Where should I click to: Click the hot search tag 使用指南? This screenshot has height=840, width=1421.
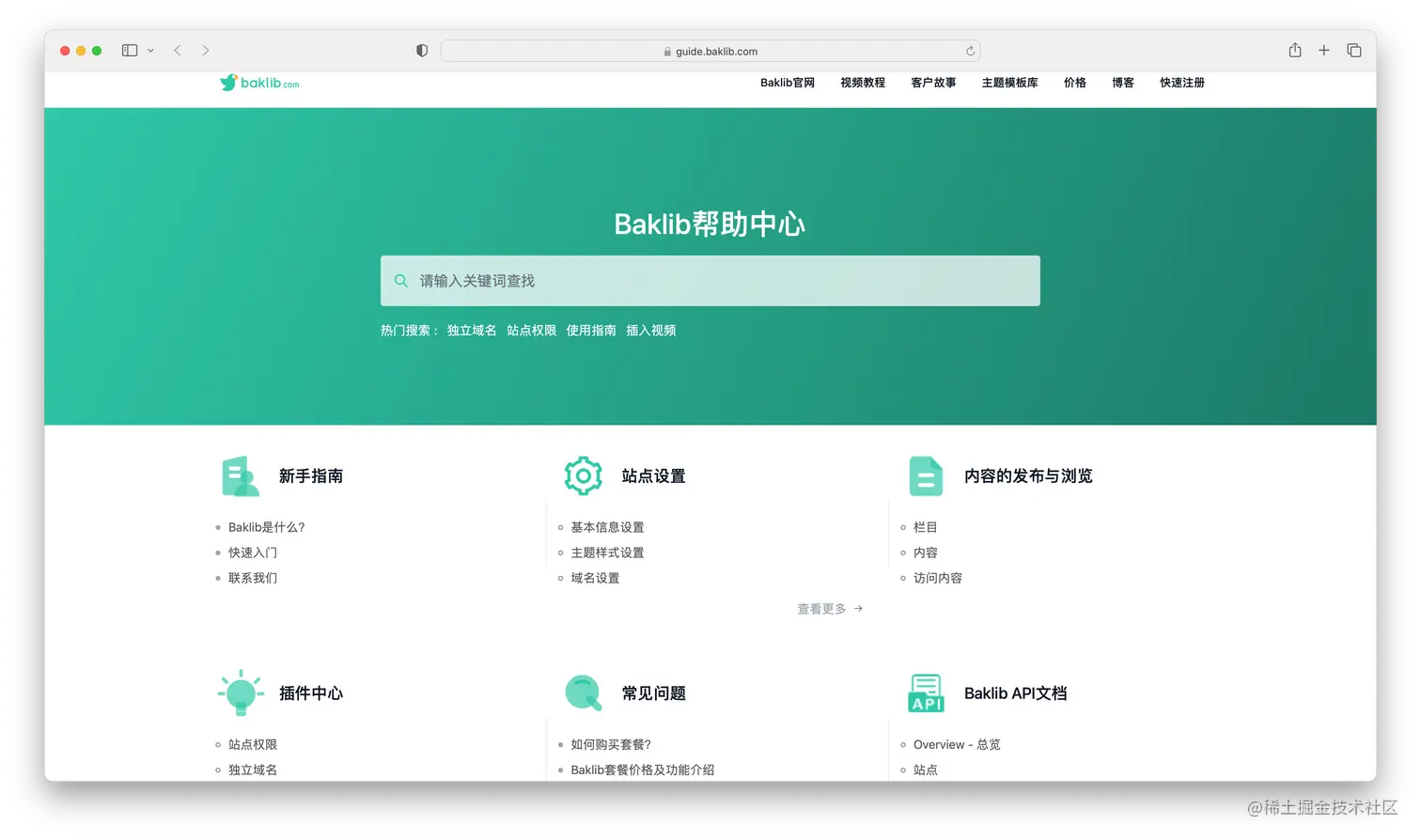click(591, 331)
